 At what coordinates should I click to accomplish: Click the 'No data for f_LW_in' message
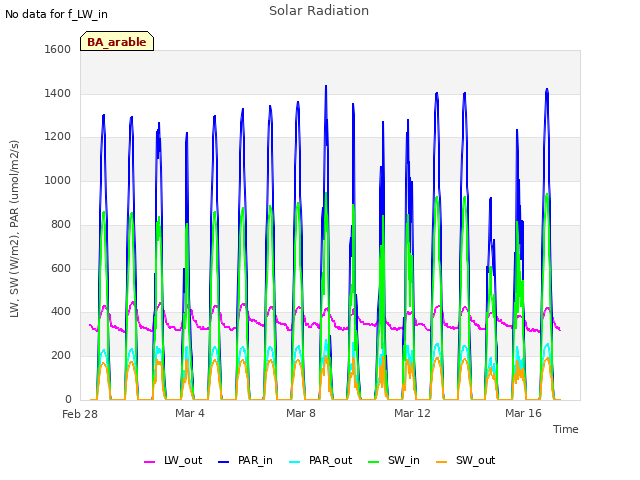pyautogui.click(x=56, y=14)
